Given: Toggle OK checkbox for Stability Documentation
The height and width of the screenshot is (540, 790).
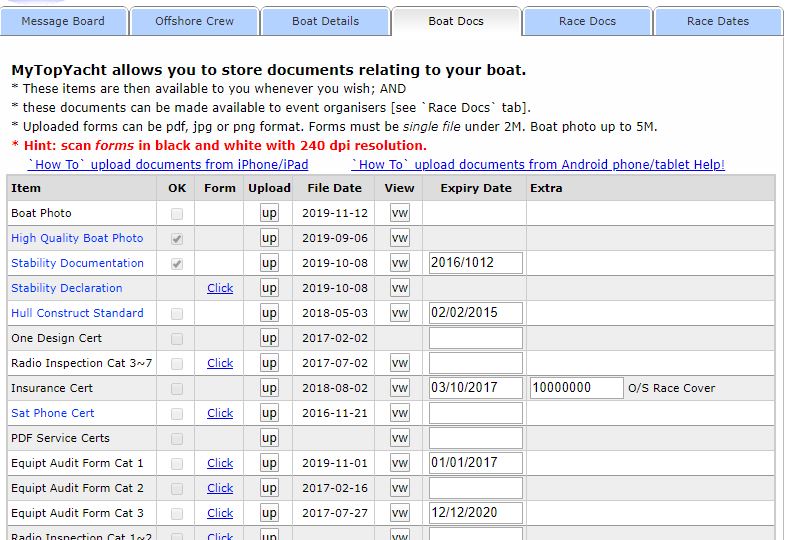Looking at the screenshot, I should (177, 263).
